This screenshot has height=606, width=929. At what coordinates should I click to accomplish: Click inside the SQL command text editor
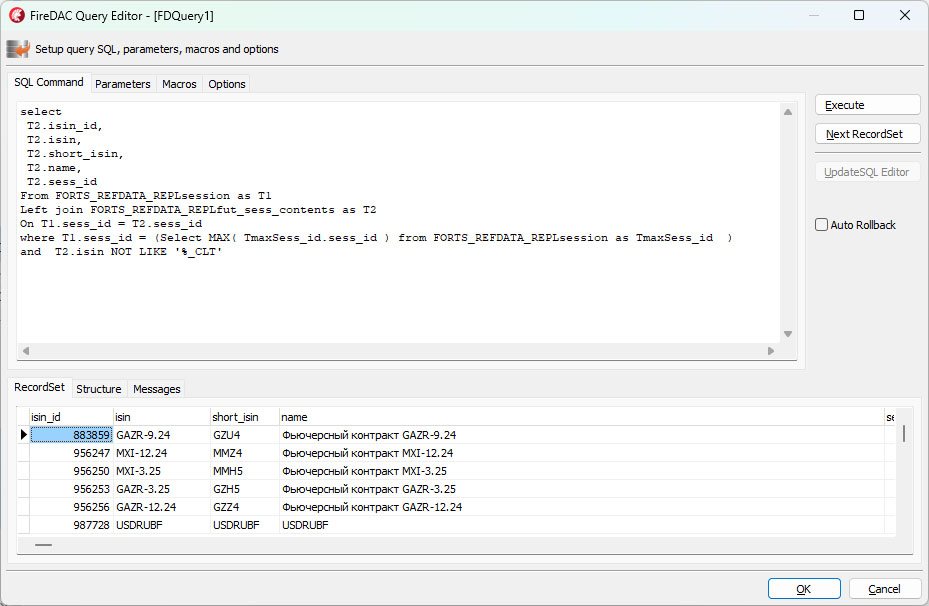(x=398, y=222)
